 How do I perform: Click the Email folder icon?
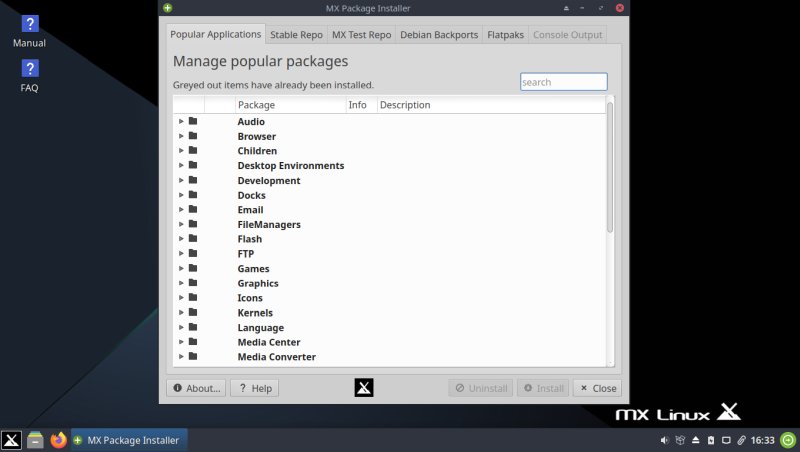tap(193, 209)
